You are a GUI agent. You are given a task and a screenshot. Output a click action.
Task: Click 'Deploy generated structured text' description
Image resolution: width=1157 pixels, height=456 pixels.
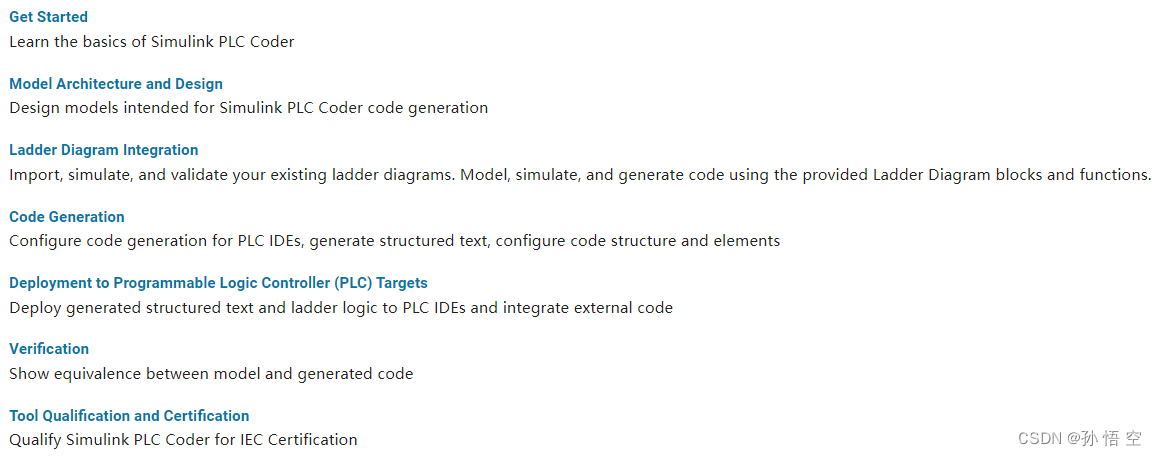341,308
